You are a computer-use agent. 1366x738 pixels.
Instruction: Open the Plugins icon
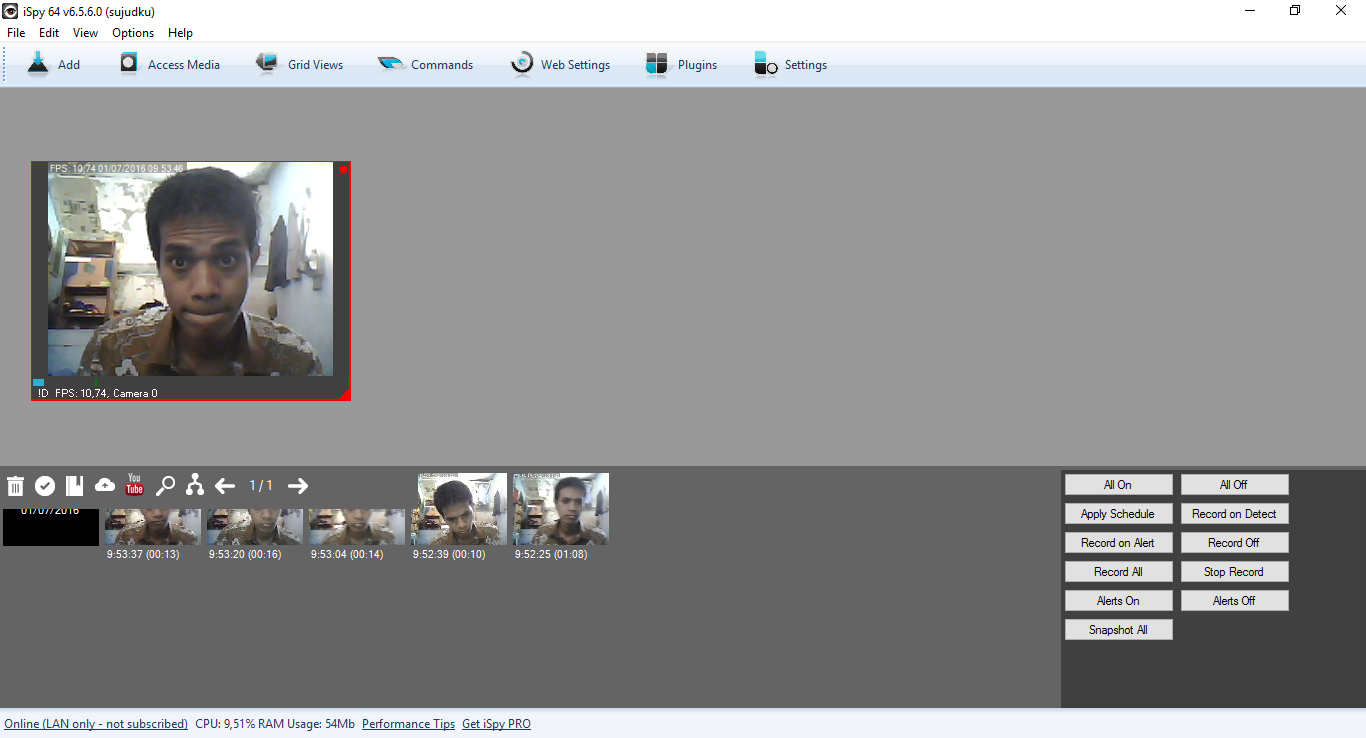657,62
